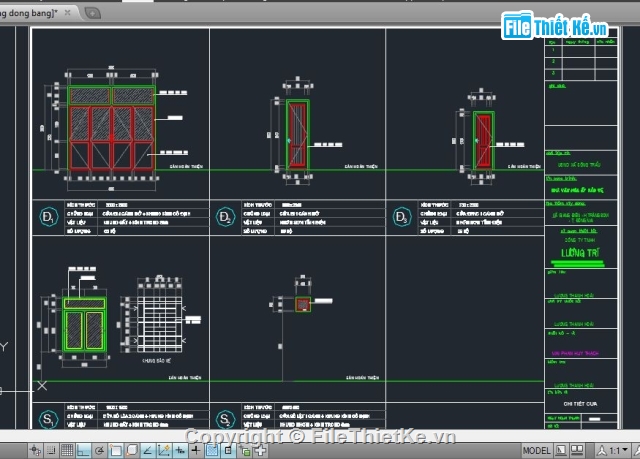This screenshot has height=459, width=640.
Task: Open Quick View Layouts icon
Action: 561,450
